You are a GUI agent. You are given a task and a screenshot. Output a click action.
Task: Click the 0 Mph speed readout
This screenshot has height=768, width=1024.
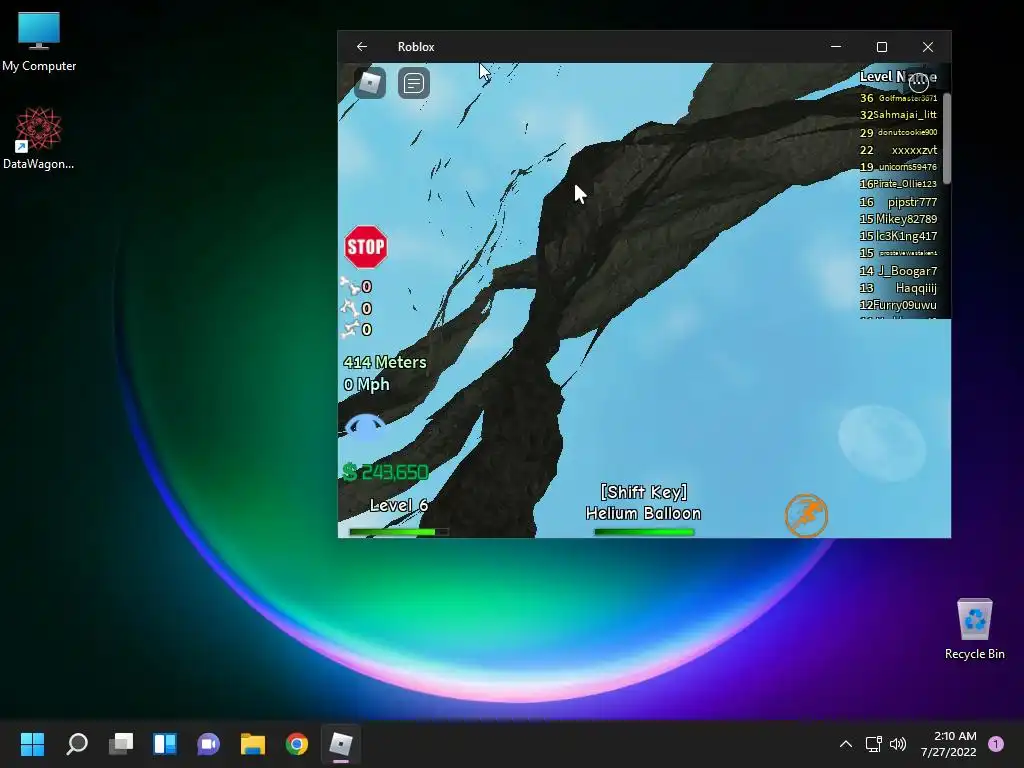coord(366,385)
